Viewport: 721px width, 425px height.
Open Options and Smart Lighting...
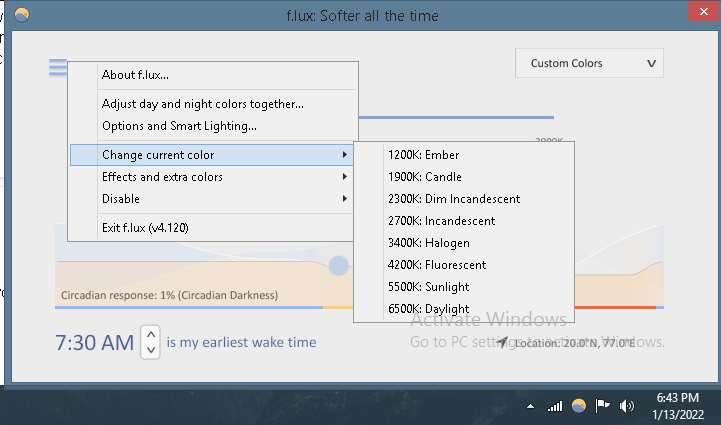click(213, 126)
